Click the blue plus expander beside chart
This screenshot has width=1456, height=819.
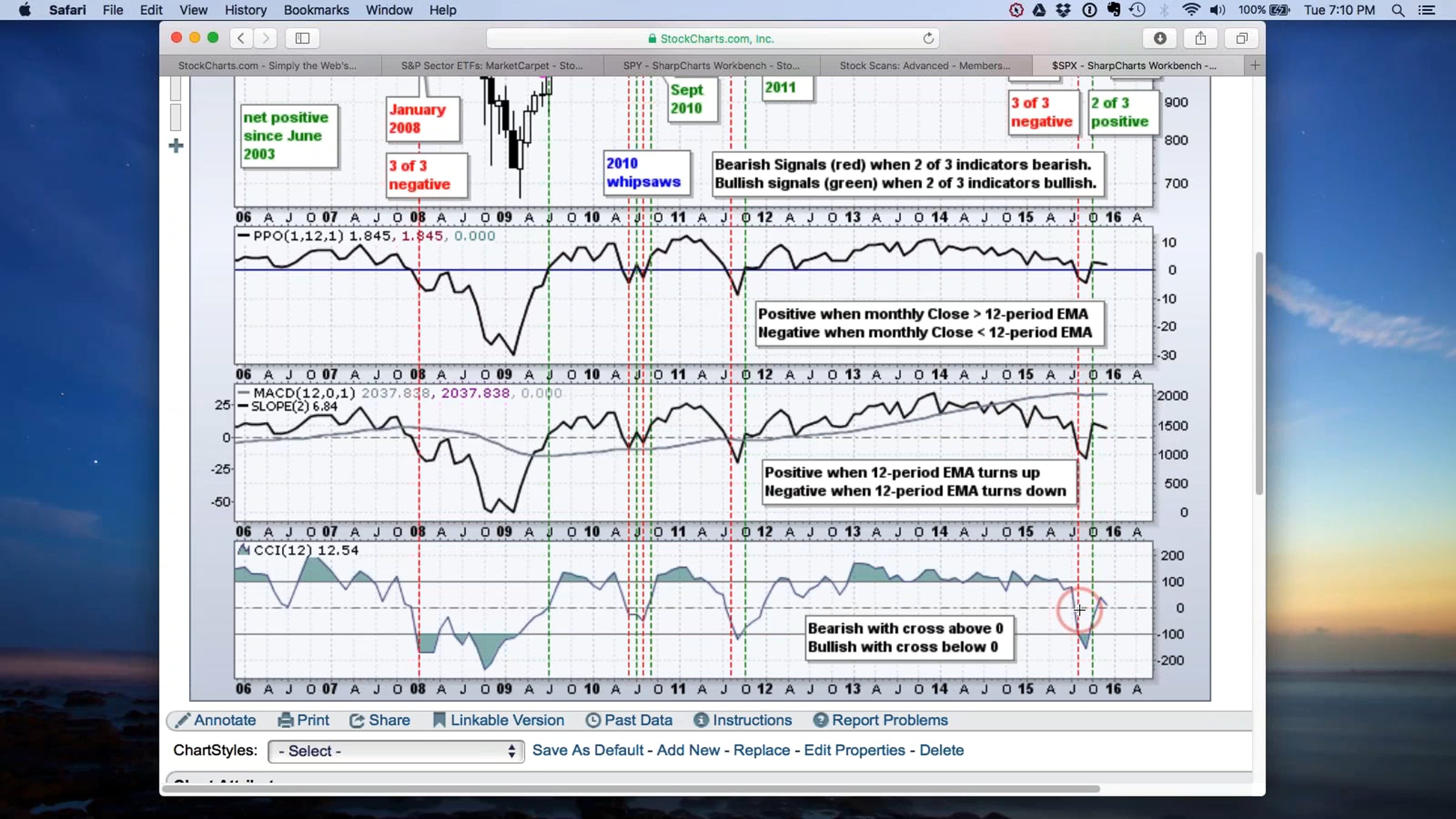point(176,146)
